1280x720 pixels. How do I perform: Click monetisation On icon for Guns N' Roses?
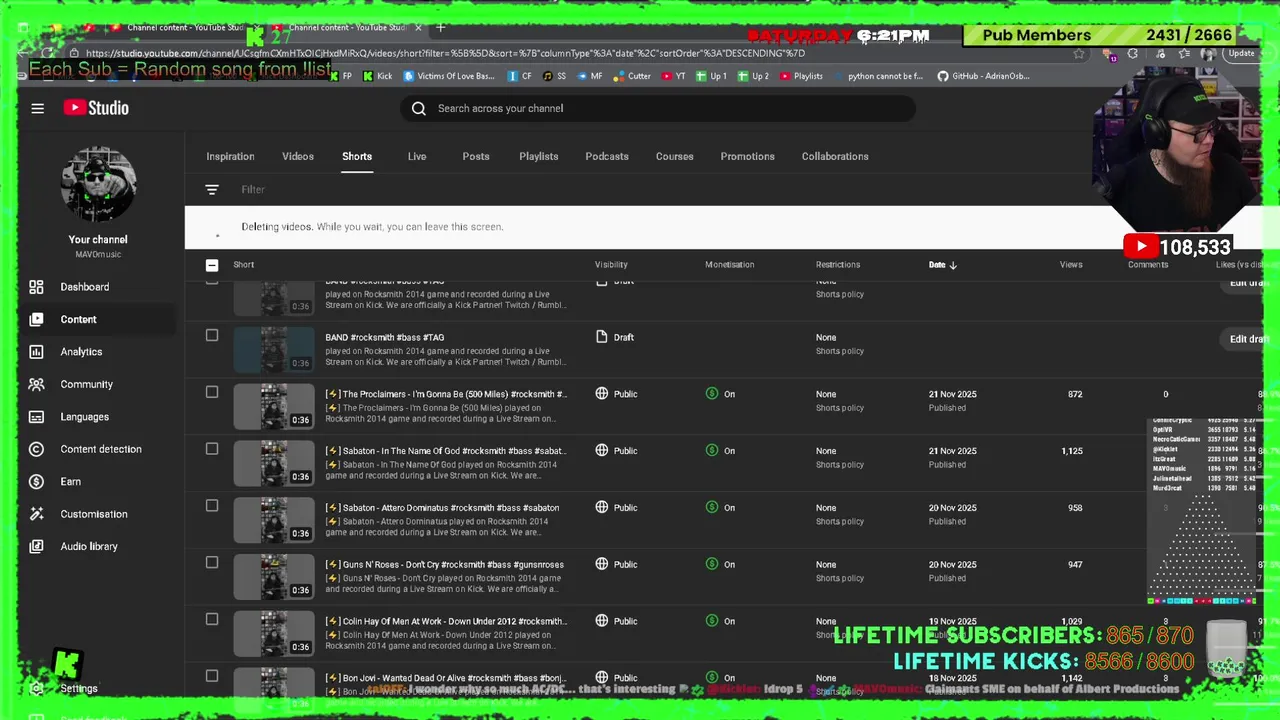pos(712,565)
